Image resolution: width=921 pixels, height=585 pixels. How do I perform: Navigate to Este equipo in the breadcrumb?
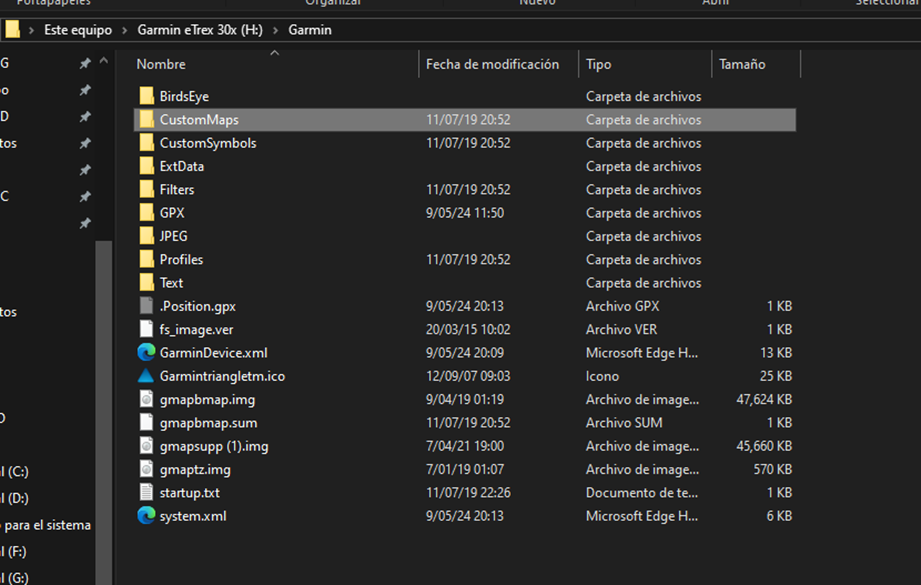click(78, 30)
